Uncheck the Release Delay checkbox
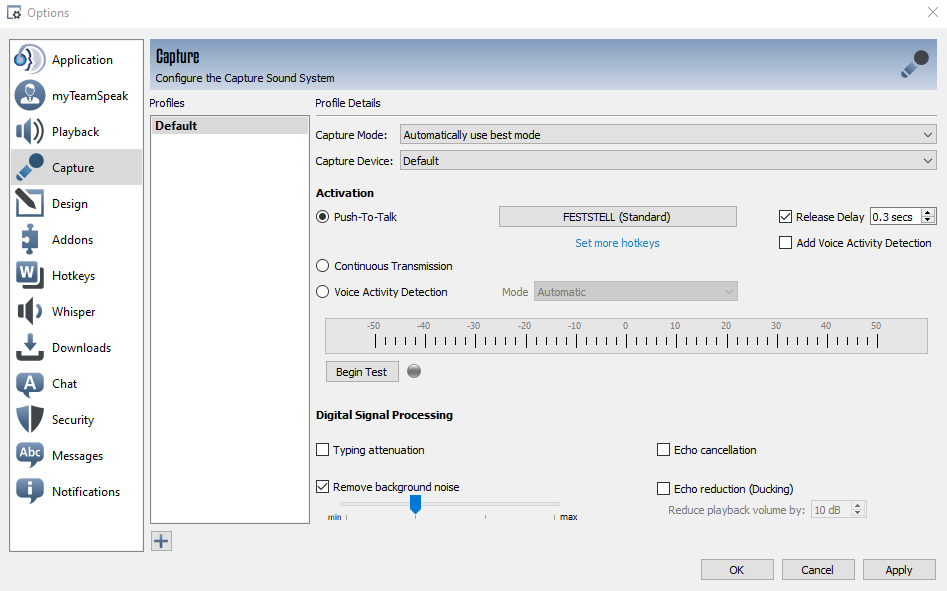Image resolution: width=947 pixels, height=591 pixels. click(785, 217)
